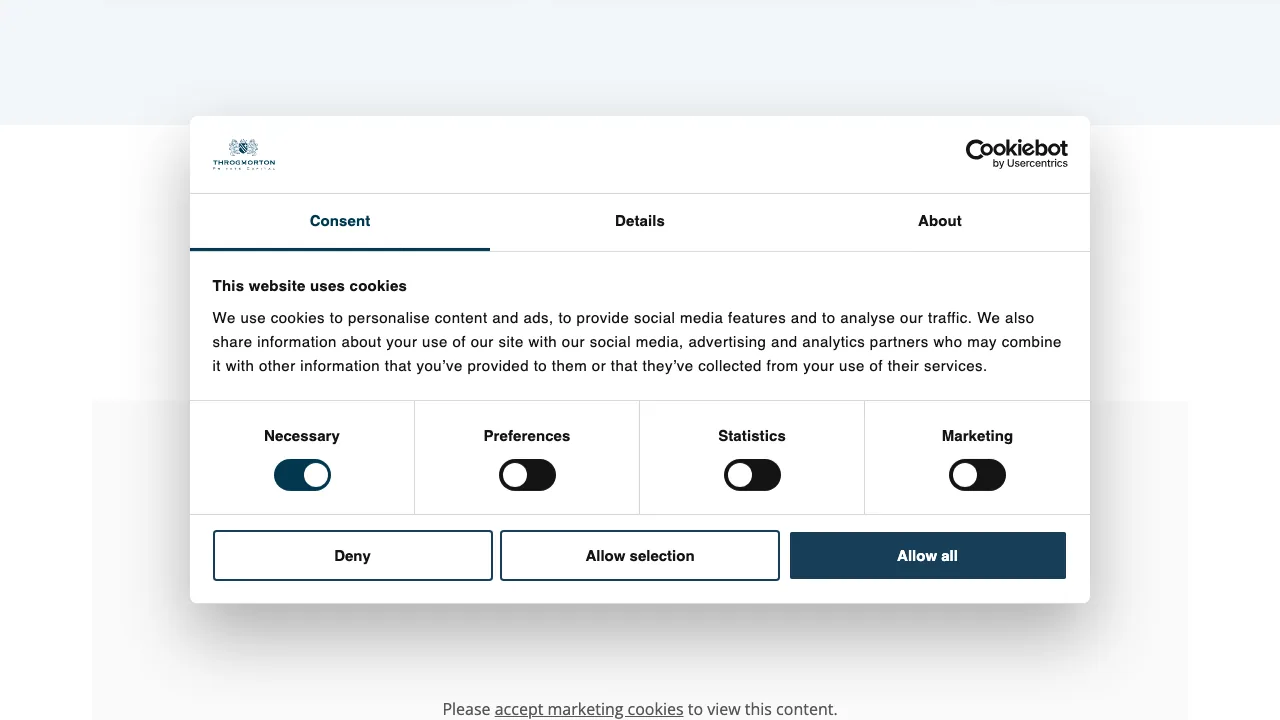
Task: Switch to the Details tab
Action: 639,221
